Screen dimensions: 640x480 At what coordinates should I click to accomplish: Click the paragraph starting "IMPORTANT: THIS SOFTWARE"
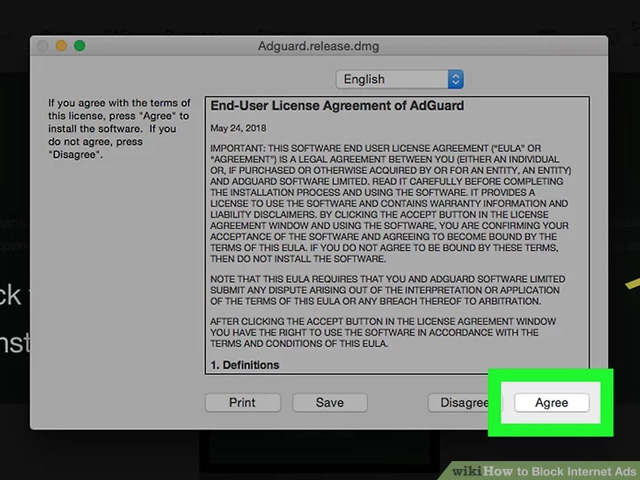[391, 203]
